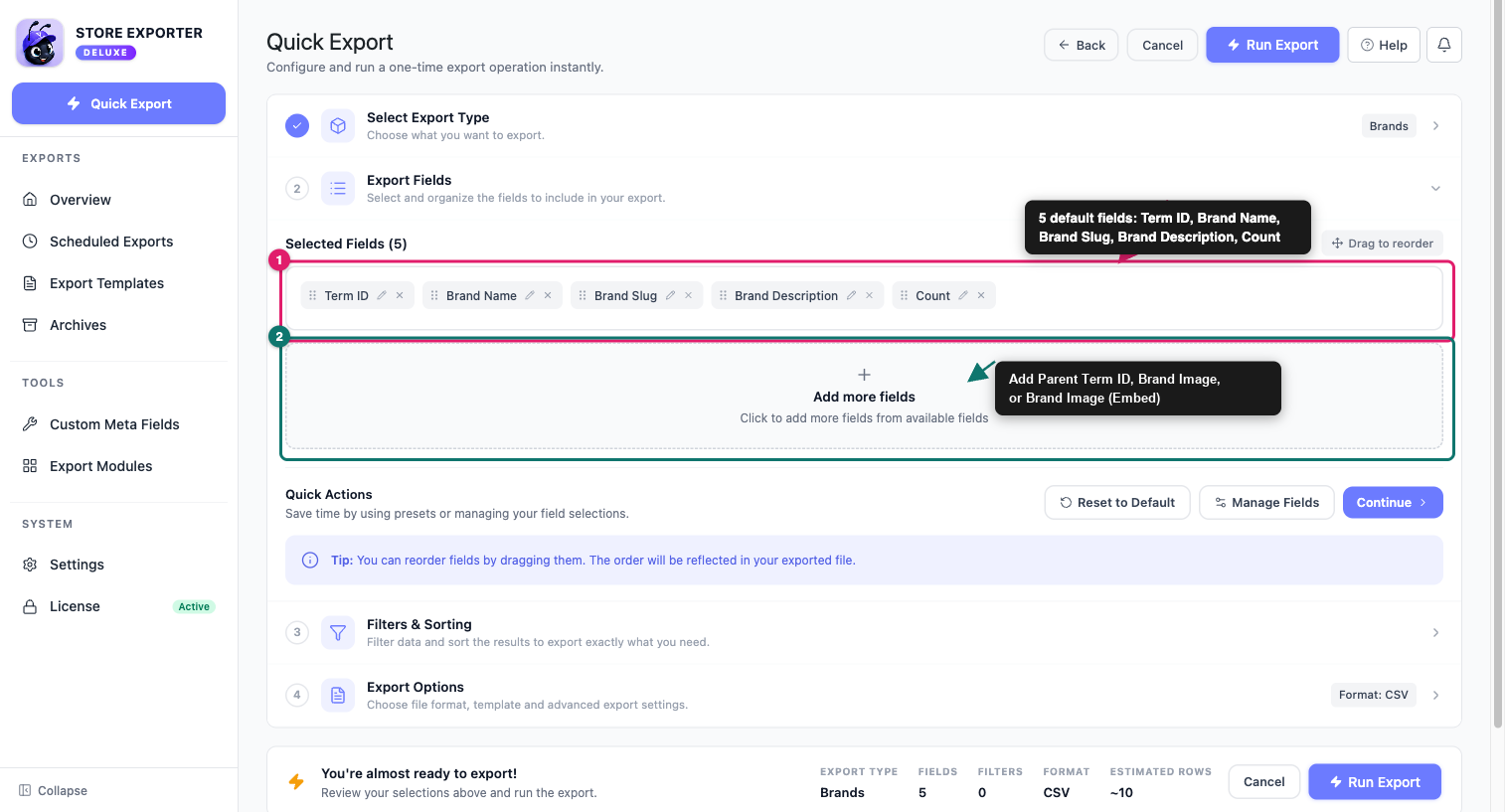The width and height of the screenshot is (1505, 812).
Task: Click the Filters & Sorting funnel icon
Action: [x=338, y=632]
